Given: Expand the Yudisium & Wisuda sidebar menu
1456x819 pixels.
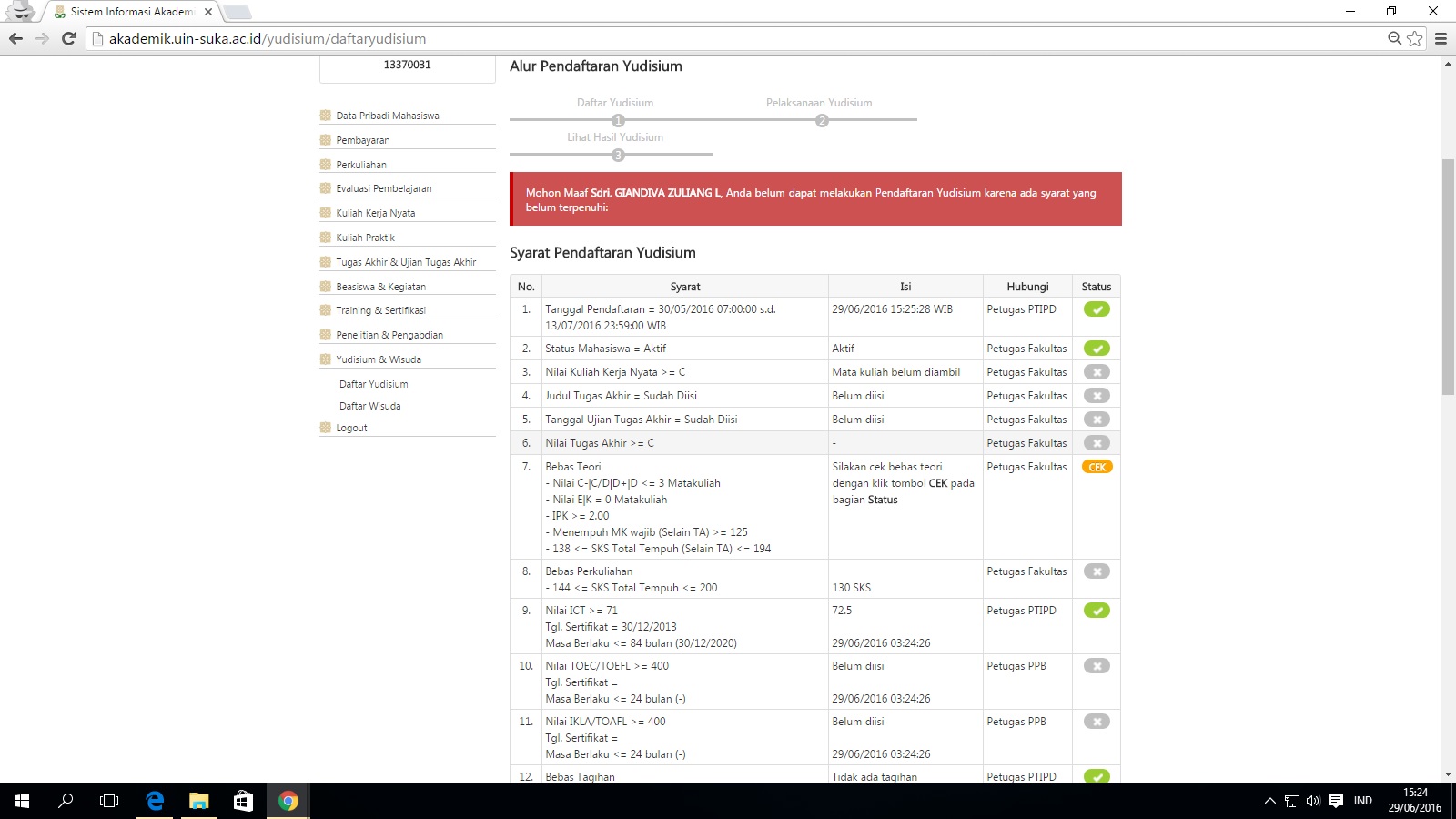Looking at the screenshot, I should [378, 359].
